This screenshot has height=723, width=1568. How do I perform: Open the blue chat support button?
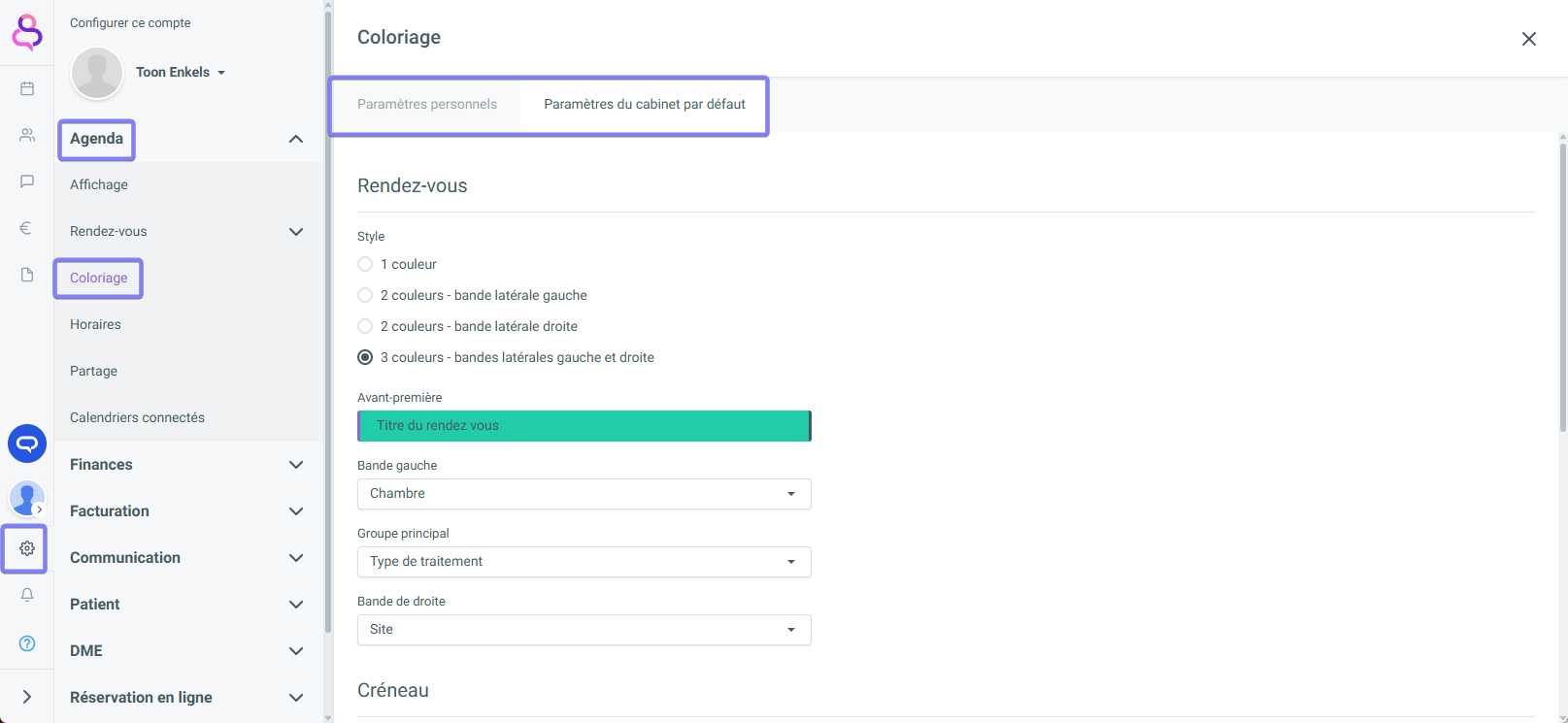pos(27,444)
